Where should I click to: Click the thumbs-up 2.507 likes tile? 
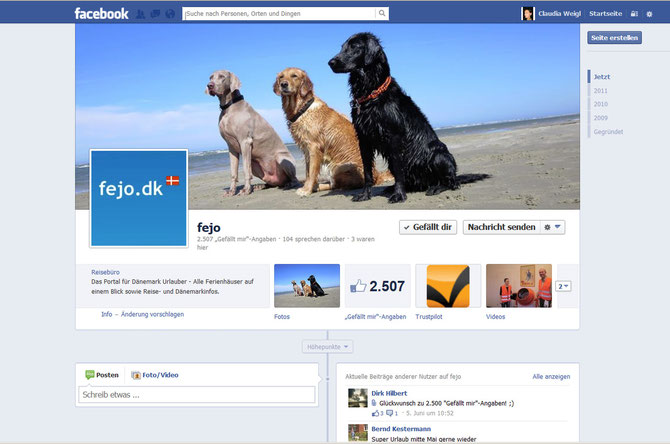click(378, 286)
